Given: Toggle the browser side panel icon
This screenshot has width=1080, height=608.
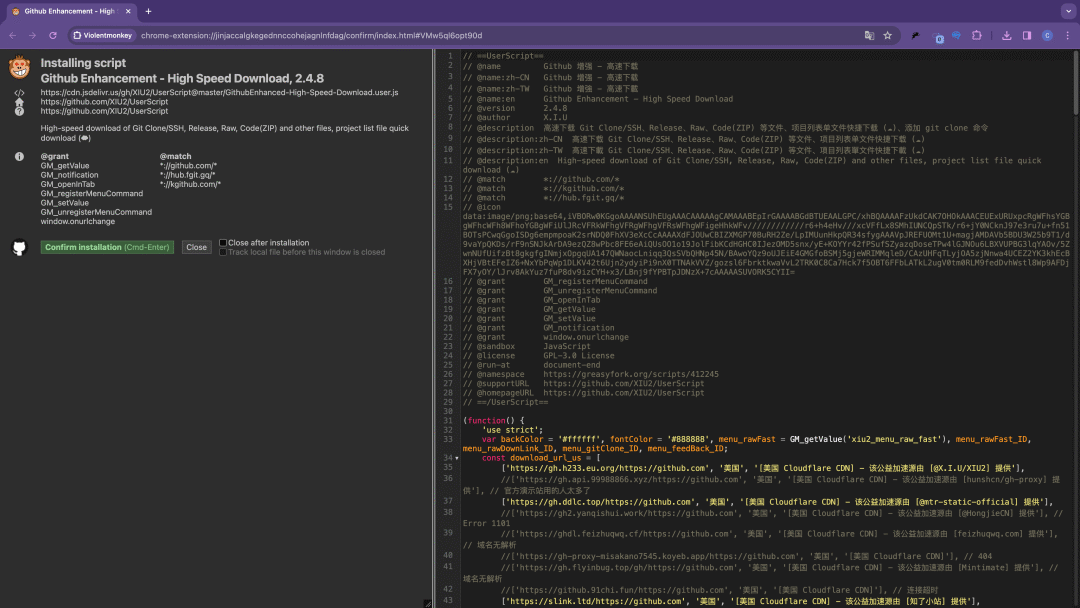Looking at the screenshot, I should point(1027,35).
